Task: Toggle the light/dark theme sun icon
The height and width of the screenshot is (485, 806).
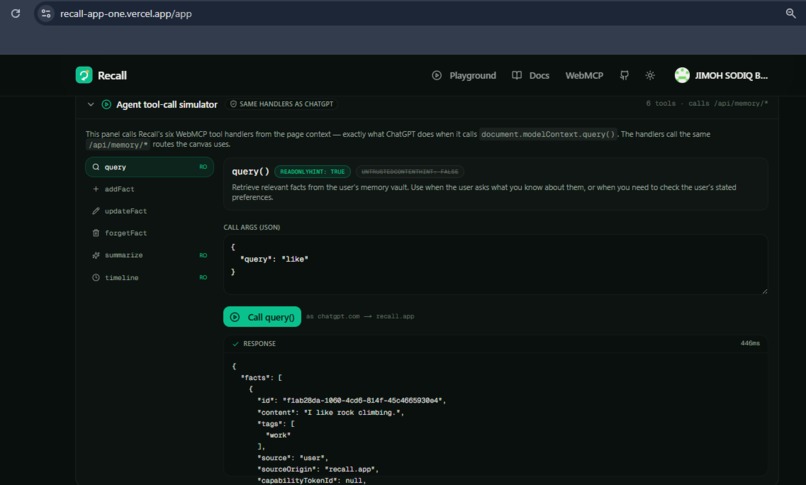Action: tap(650, 76)
